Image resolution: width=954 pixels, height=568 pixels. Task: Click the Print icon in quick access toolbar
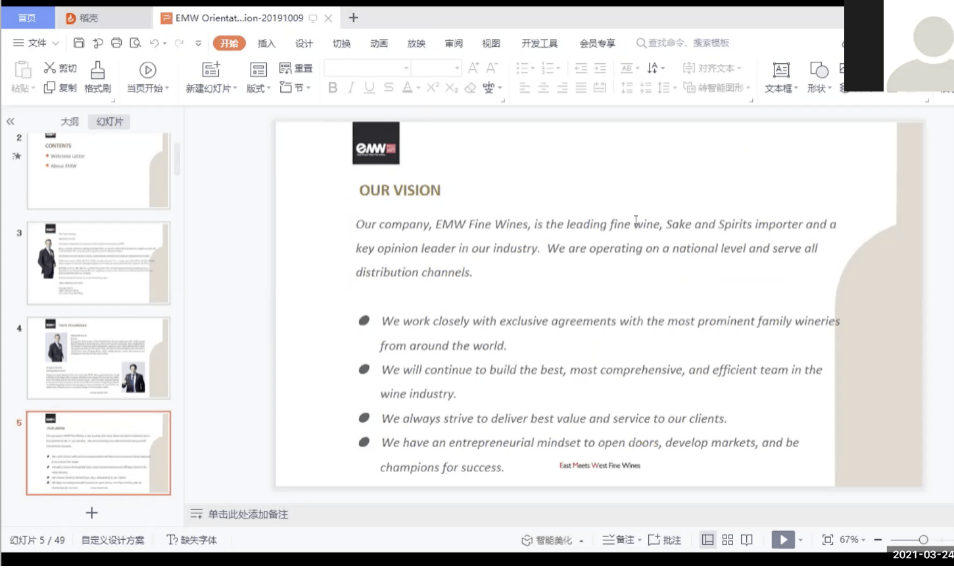[116, 43]
